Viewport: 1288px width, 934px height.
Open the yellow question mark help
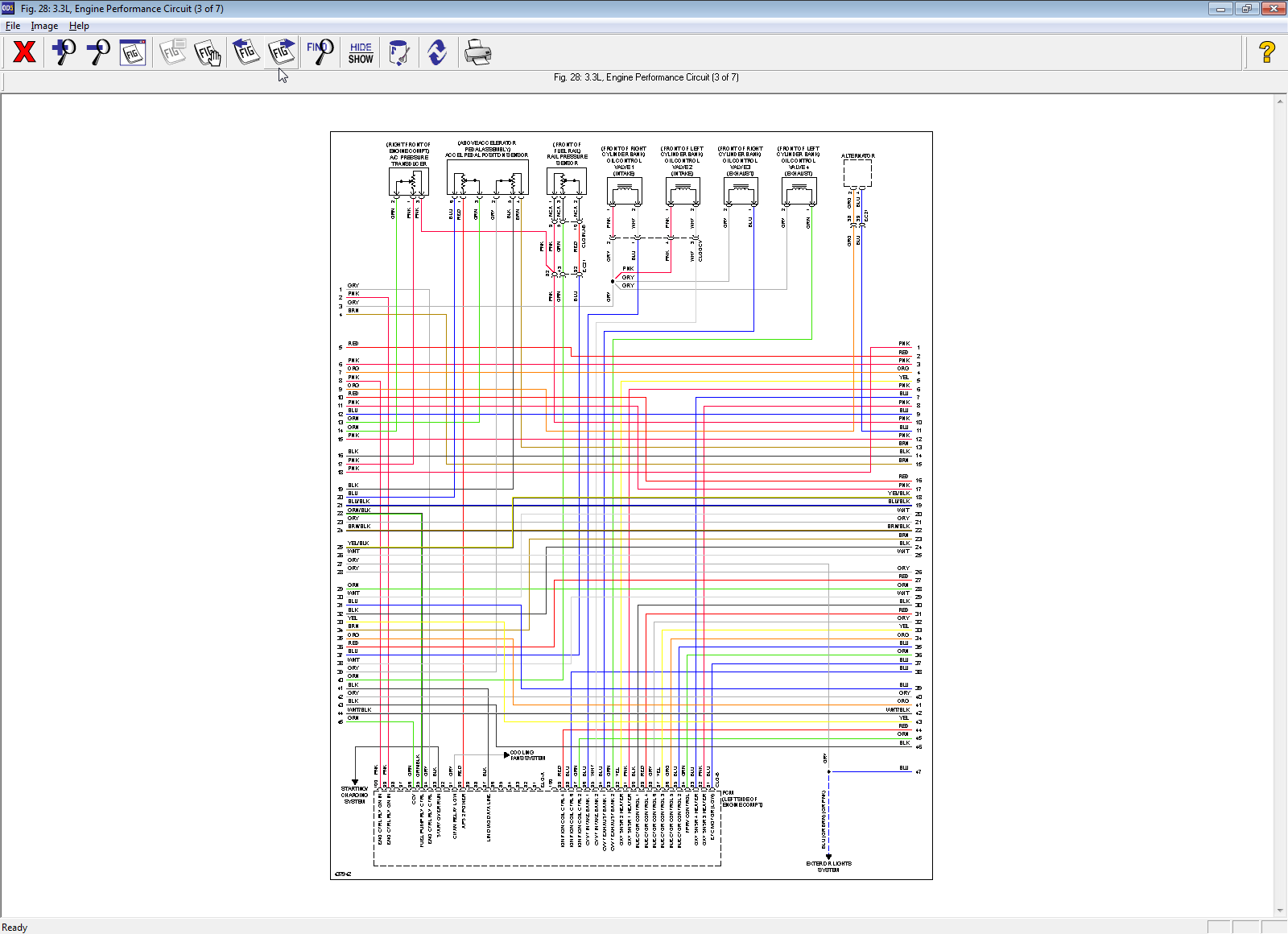point(1266,52)
